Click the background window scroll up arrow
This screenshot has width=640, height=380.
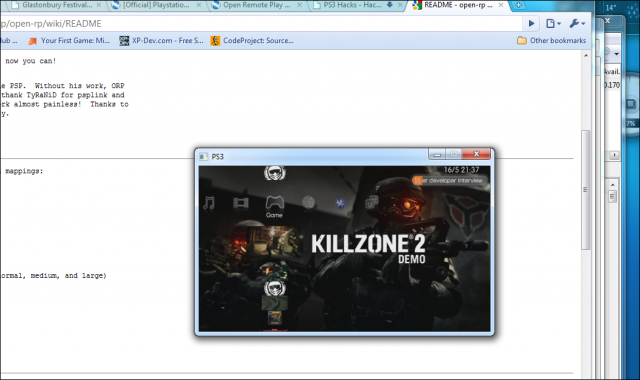[x=612, y=185]
